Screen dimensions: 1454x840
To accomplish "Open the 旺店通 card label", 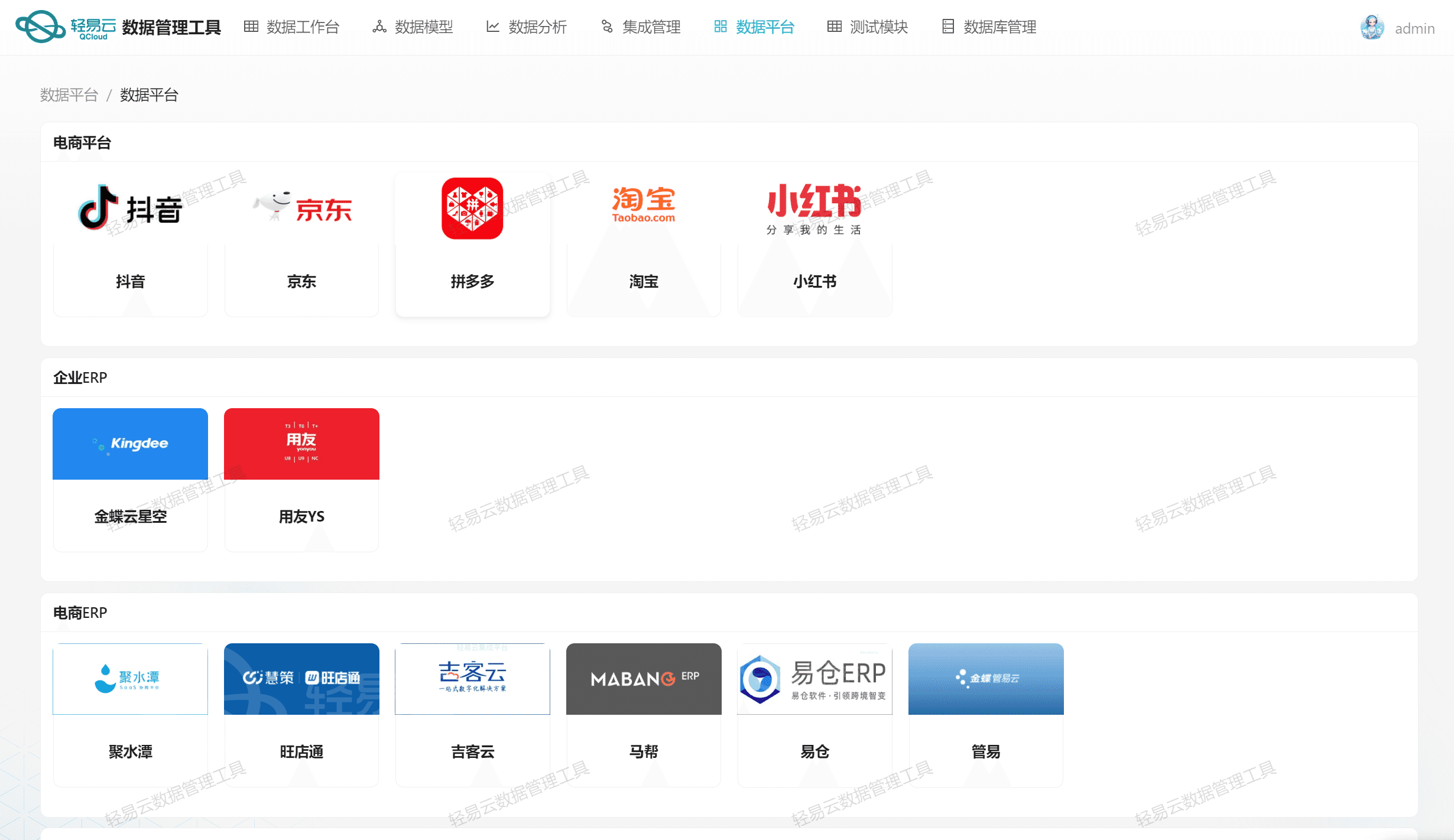I will coord(302,752).
